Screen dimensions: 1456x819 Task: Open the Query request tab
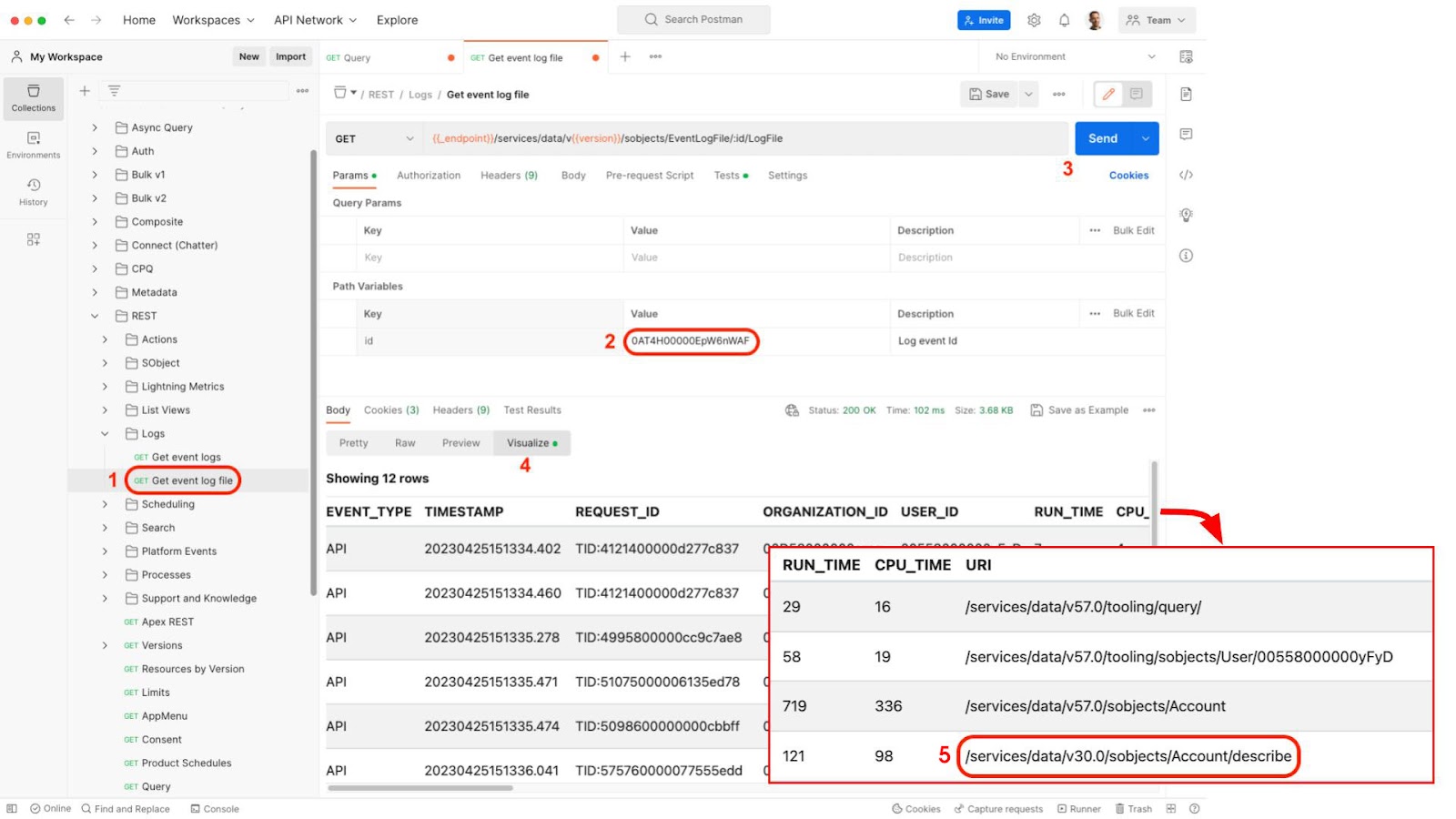(391, 57)
